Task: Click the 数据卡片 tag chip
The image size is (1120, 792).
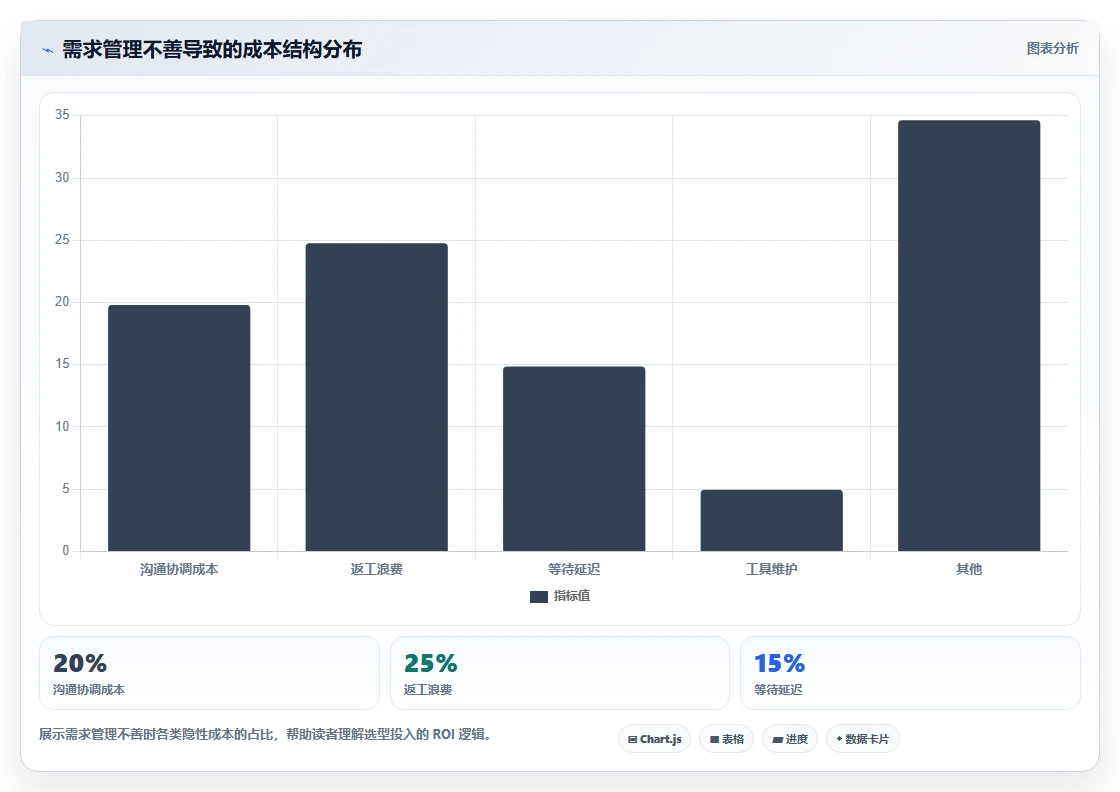Action: coord(863,739)
